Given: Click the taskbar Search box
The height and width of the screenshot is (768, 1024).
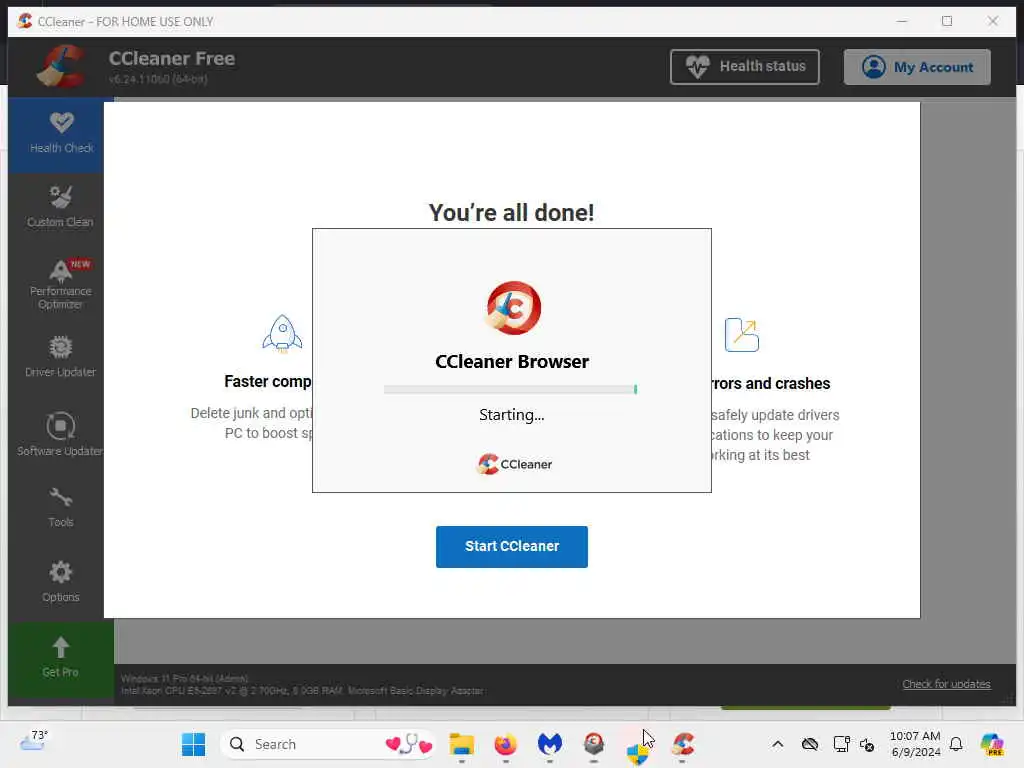Looking at the screenshot, I should (x=328, y=744).
